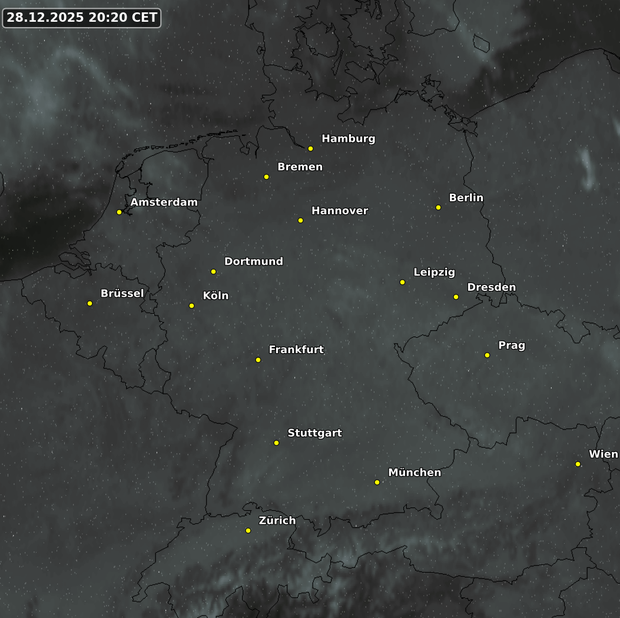Image resolution: width=620 pixels, height=618 pixels.
Task: Select the Stuttgart text label
Action: coord(314,433)
